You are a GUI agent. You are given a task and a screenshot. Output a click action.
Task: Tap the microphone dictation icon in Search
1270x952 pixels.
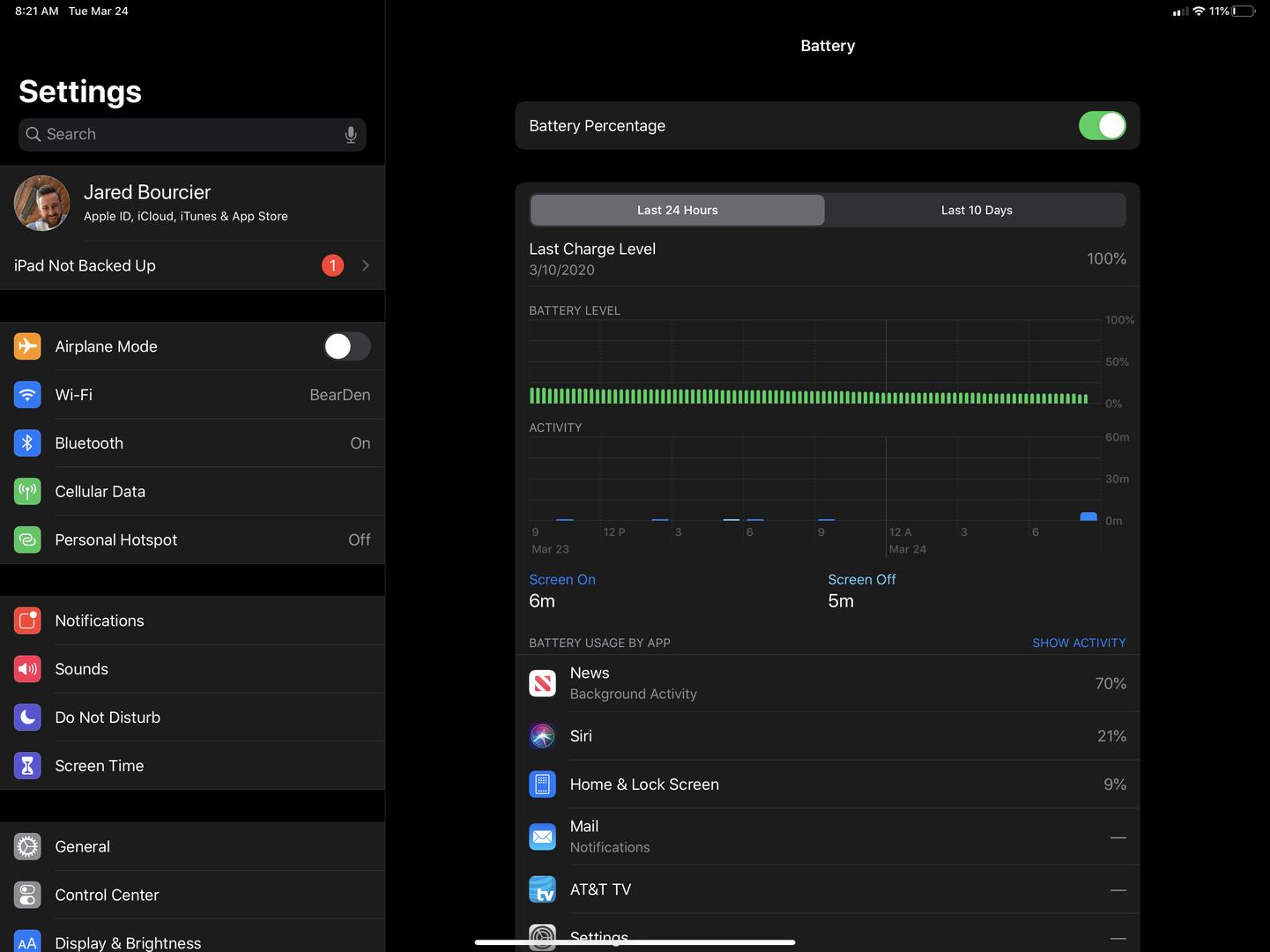tap(351, 134)
